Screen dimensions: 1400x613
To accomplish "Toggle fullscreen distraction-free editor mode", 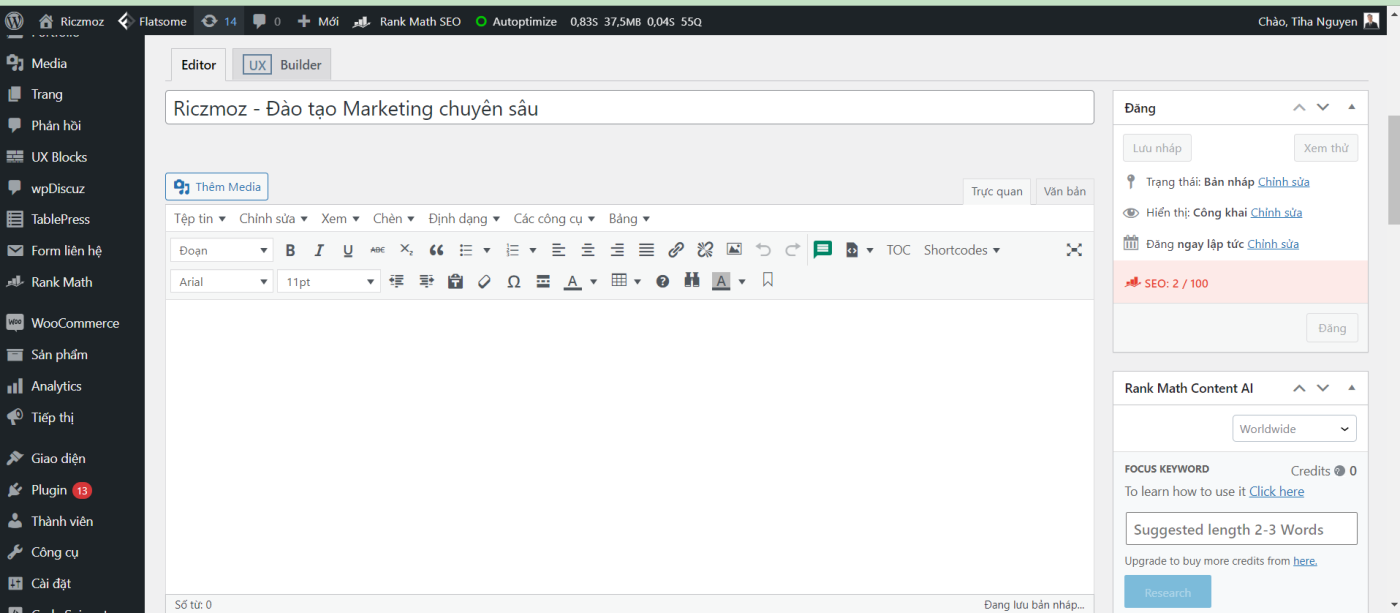I will tap(1074, 250).
